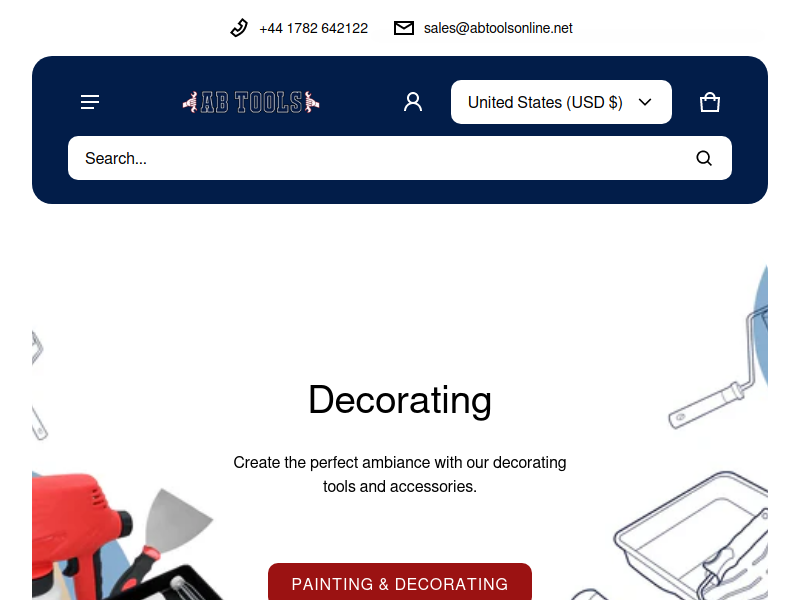Click the Decorating heading

click(400, 400)
